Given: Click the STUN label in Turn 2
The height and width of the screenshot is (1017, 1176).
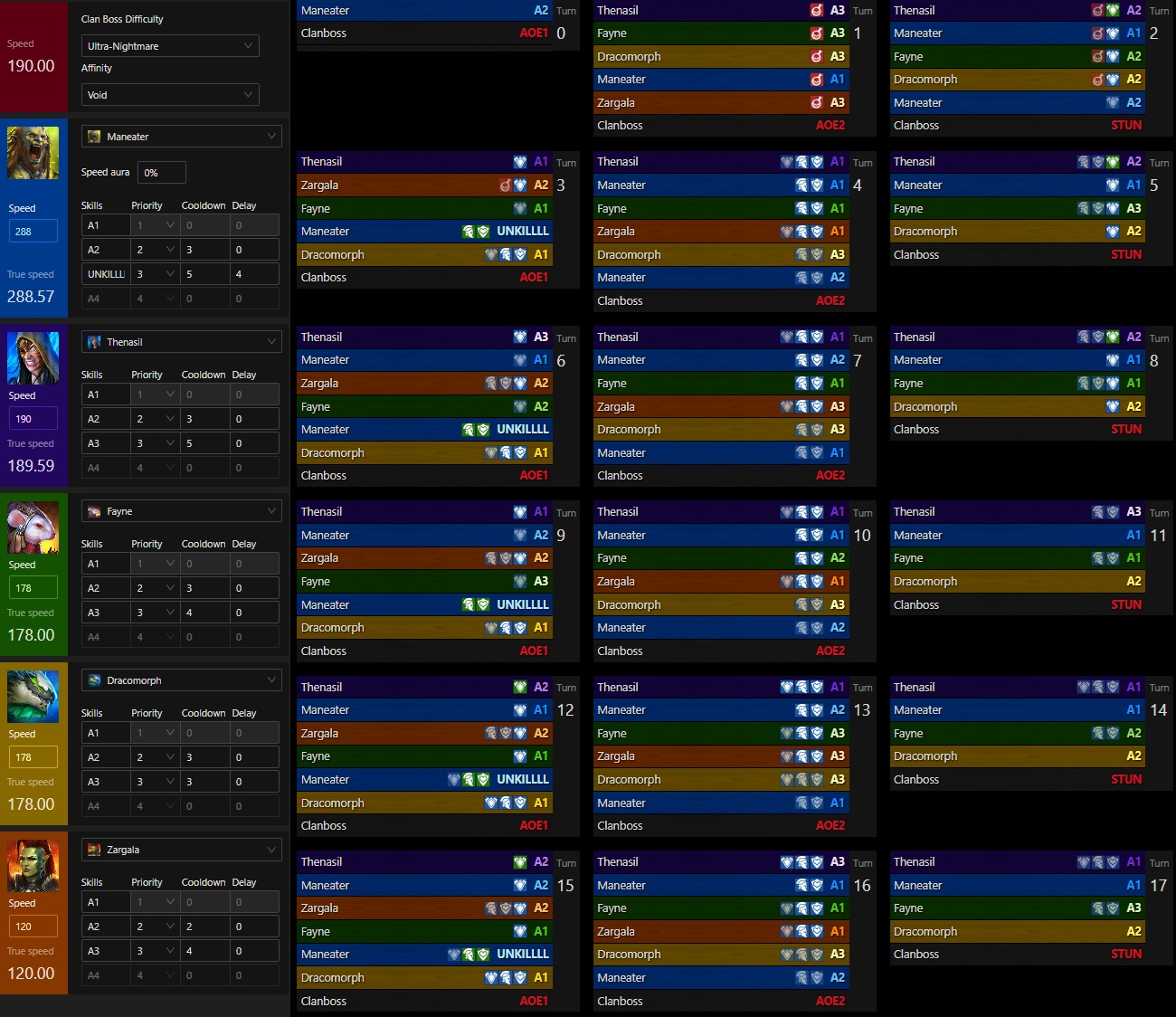Looking at the screenshot, I should coord(1126,126).
